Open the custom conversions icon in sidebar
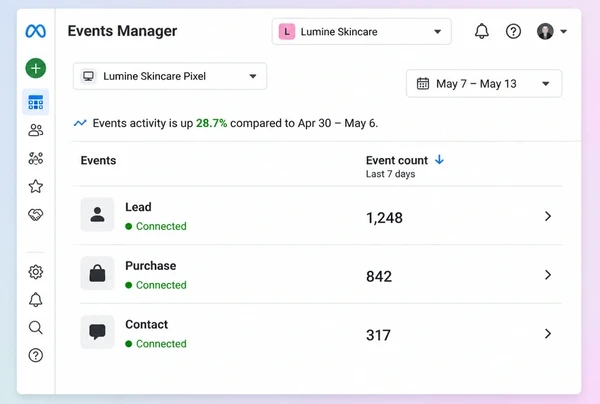 pyautogui.click(x=36, y=158)
